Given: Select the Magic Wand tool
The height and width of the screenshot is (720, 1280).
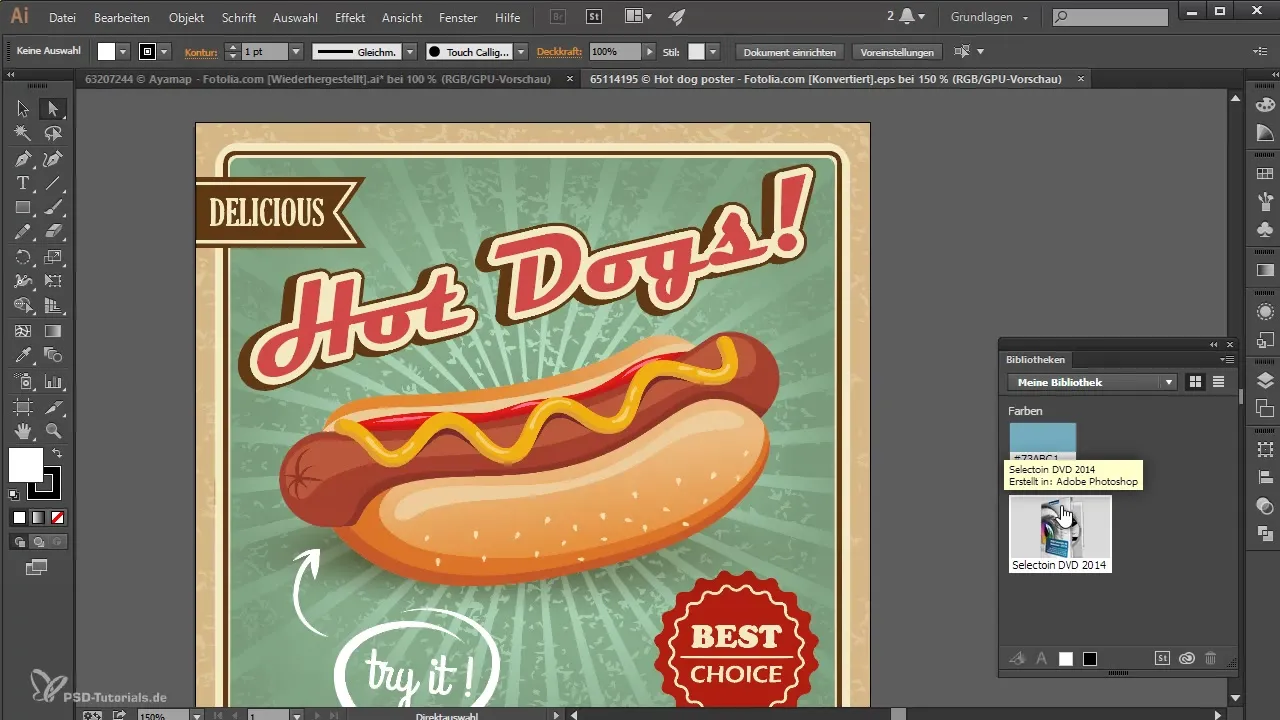Looking at the screenshot, I should [x=23, y=133].
